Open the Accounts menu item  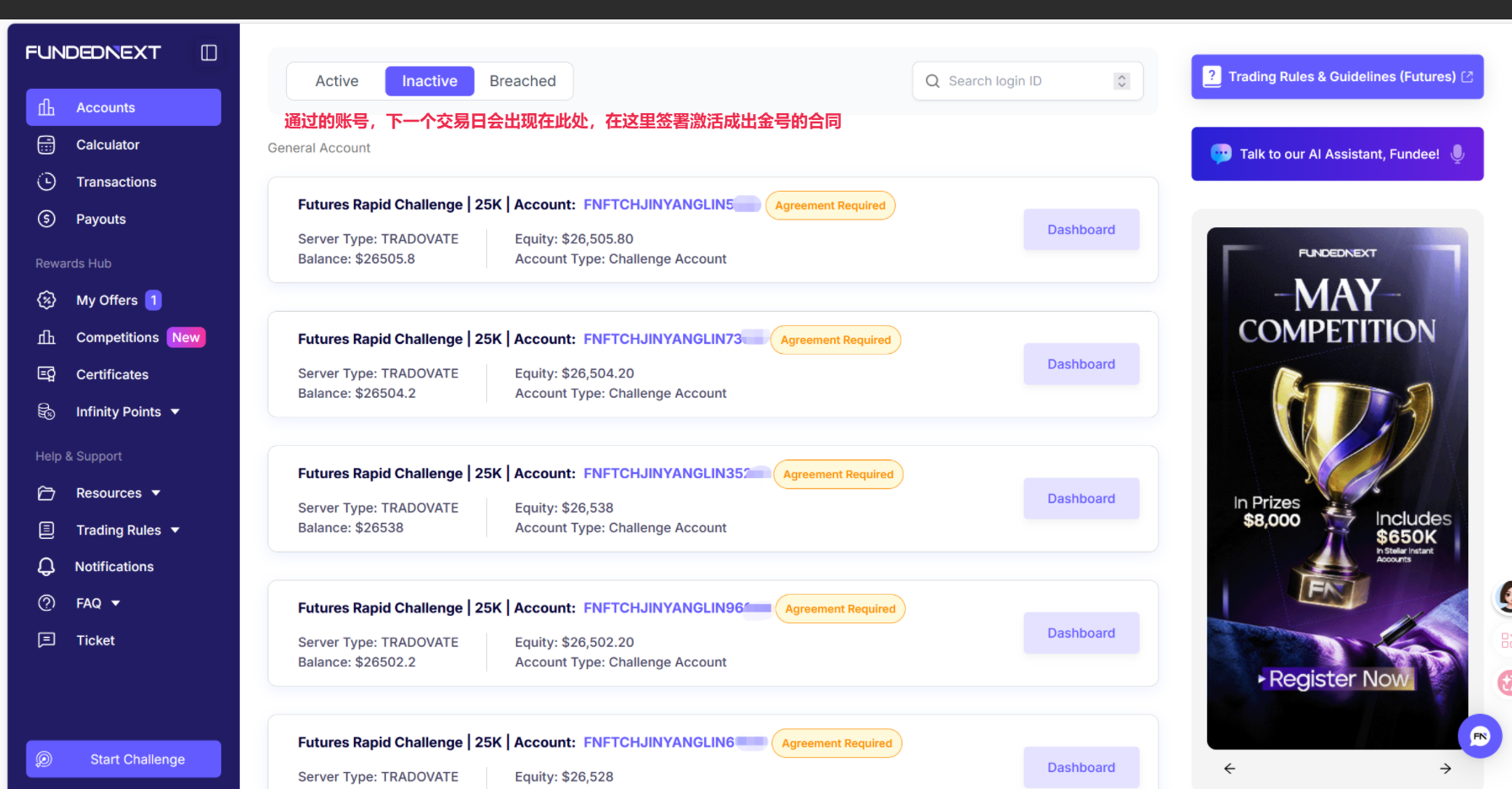123,107
